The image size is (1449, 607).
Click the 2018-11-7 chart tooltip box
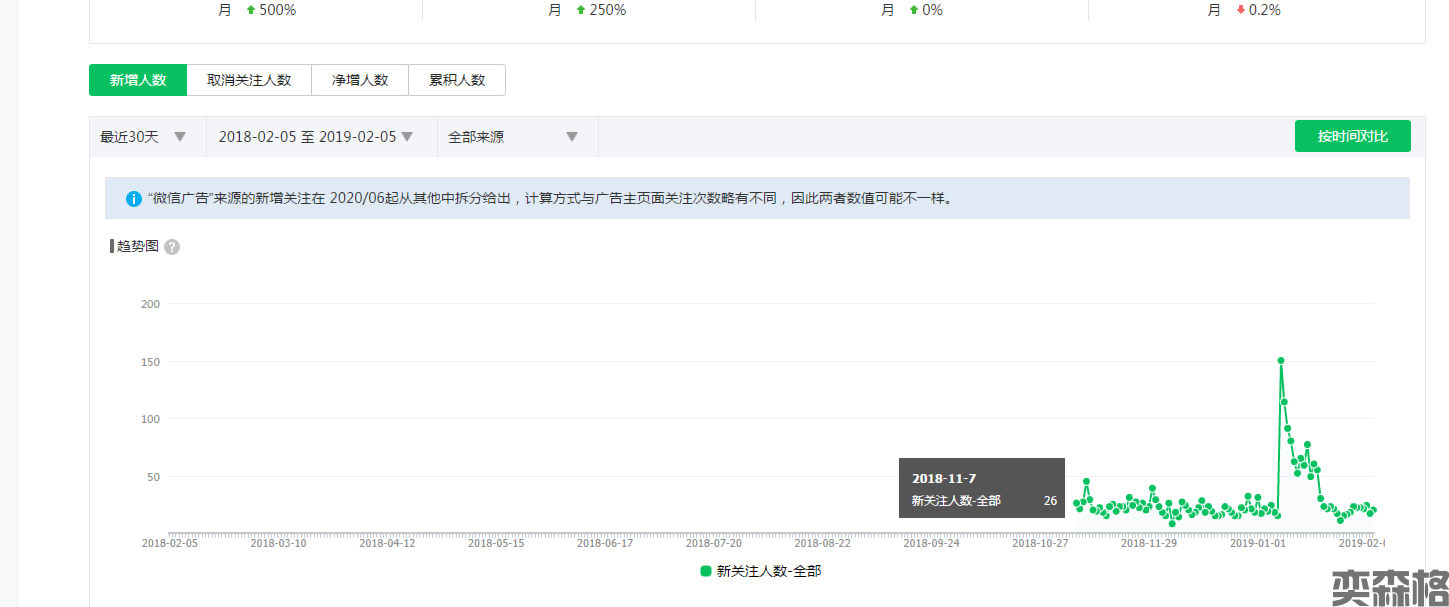click(x=981, y=488)
